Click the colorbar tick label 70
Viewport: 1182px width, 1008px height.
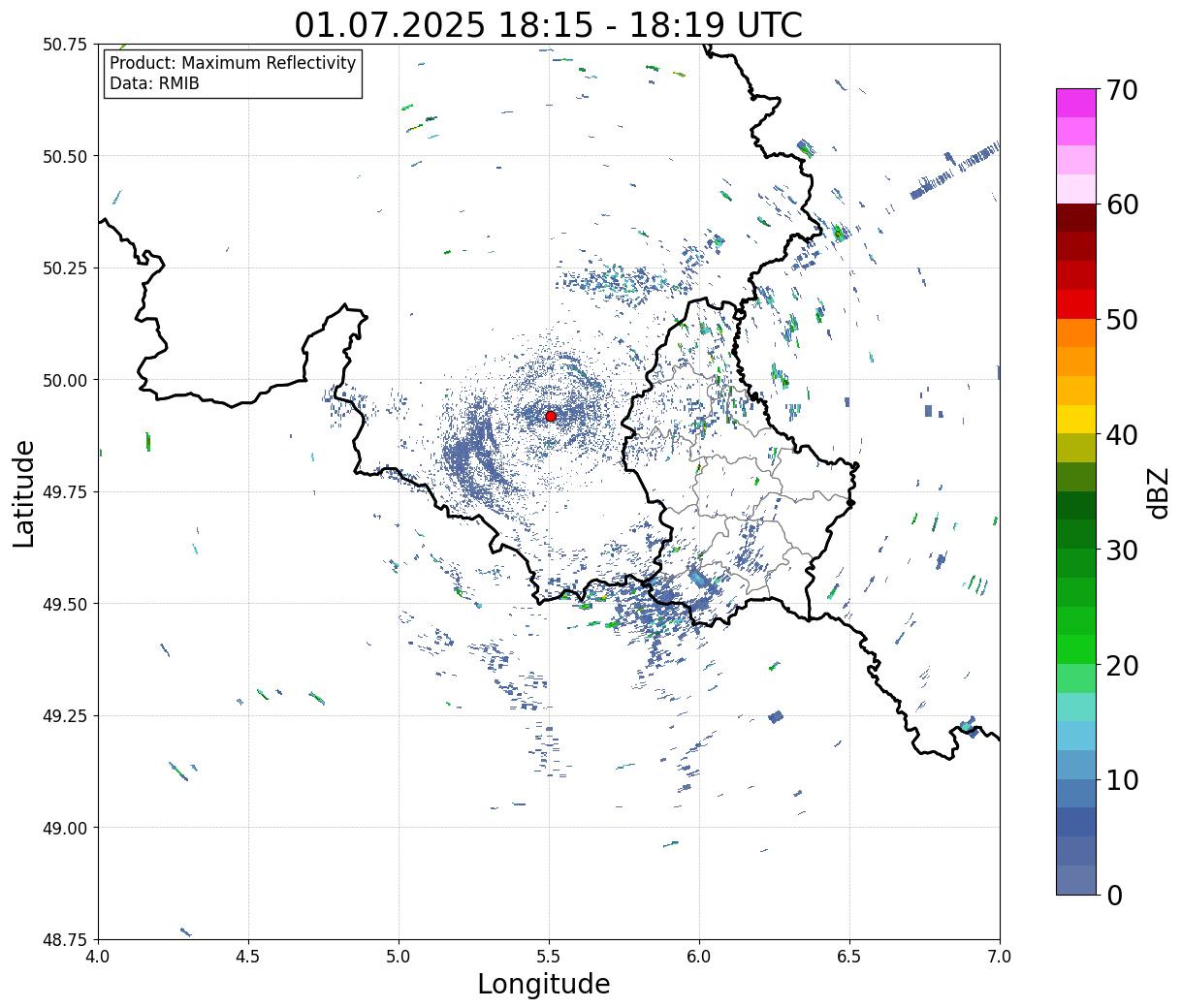pos(1122,90)
